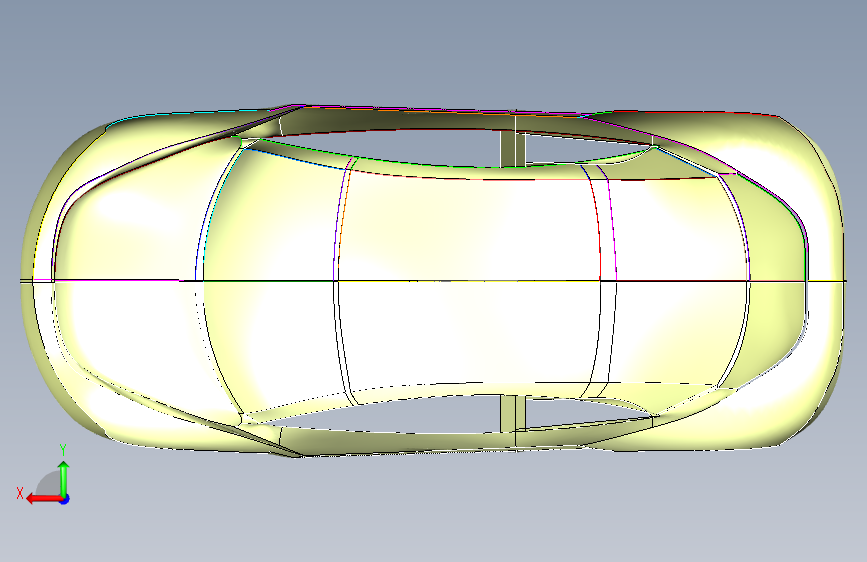Click the blue Z axis dot of triad
Image resolution: width=867 pixels, height=562 pixels.
pyautogui.click(x=65, y=499)
